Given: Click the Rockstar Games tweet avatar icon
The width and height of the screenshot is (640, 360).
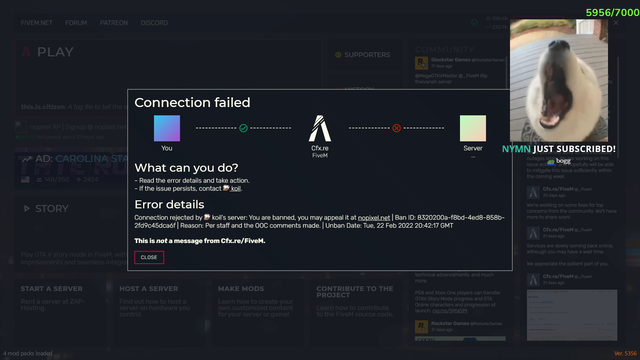Looking at the screenshot, I should pos(421,63).
